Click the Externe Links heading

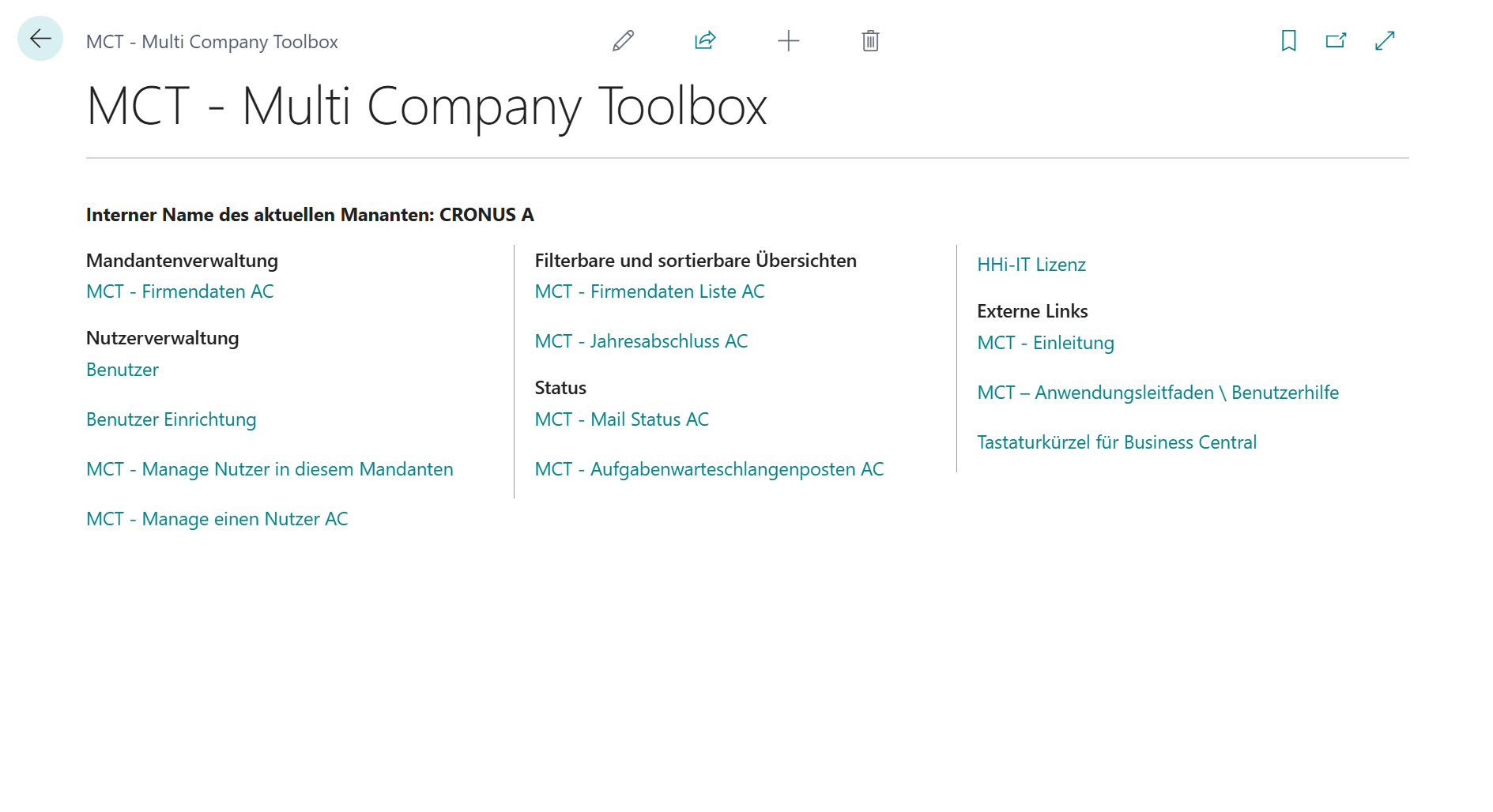click(x=1032, y=311)
